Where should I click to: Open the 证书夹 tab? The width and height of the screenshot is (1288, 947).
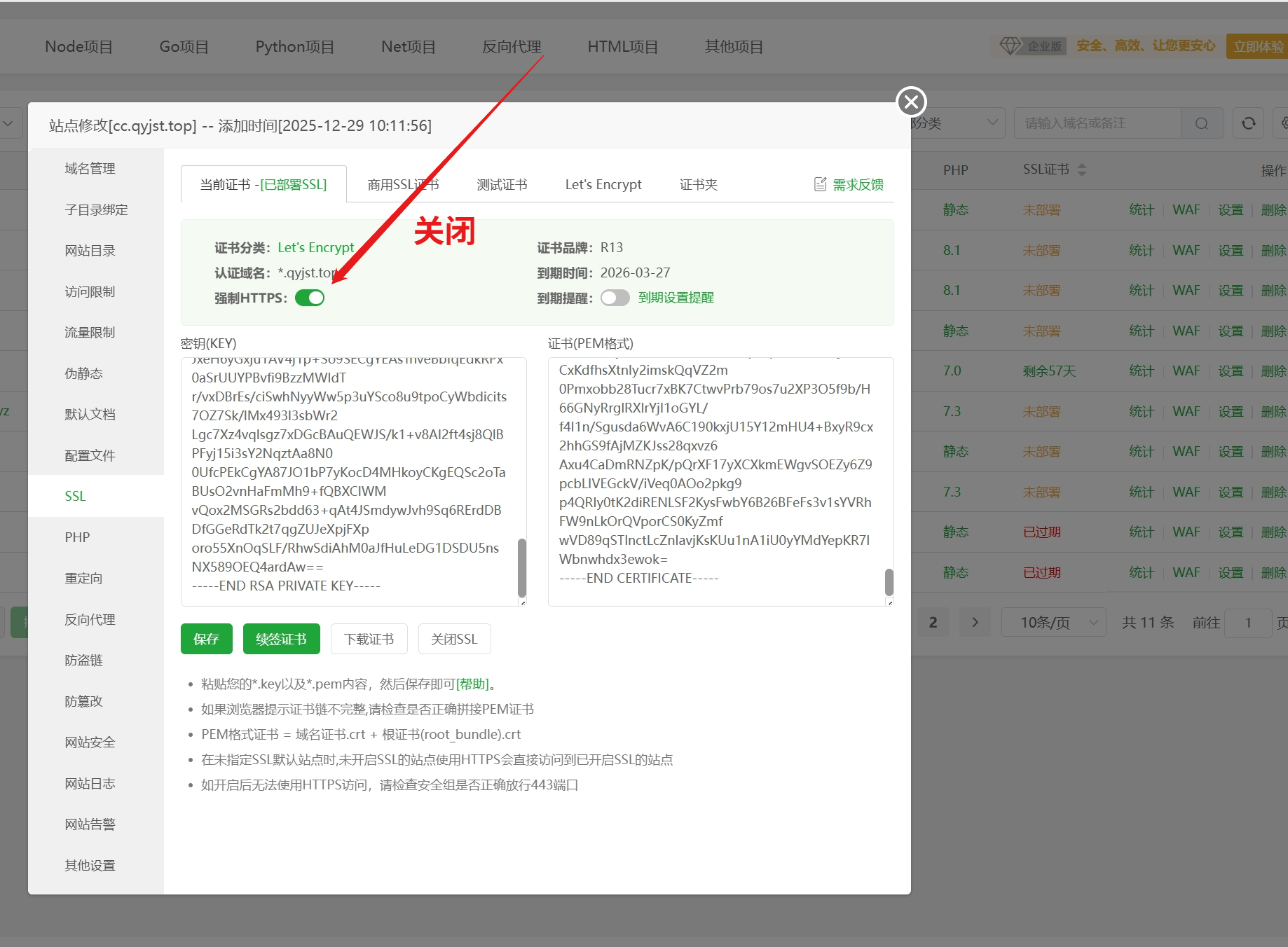click(x=698, y=184)
